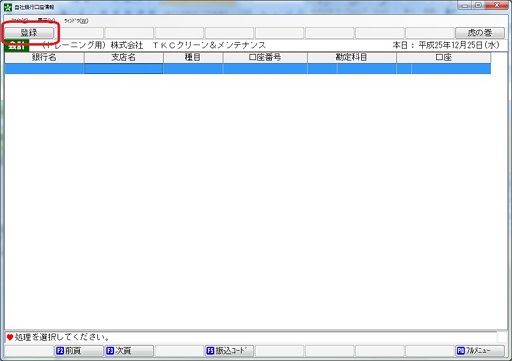Open the first menu in the menu bar
The height and width of the screenshot is (361, 512).
click(x=20, y=21)
